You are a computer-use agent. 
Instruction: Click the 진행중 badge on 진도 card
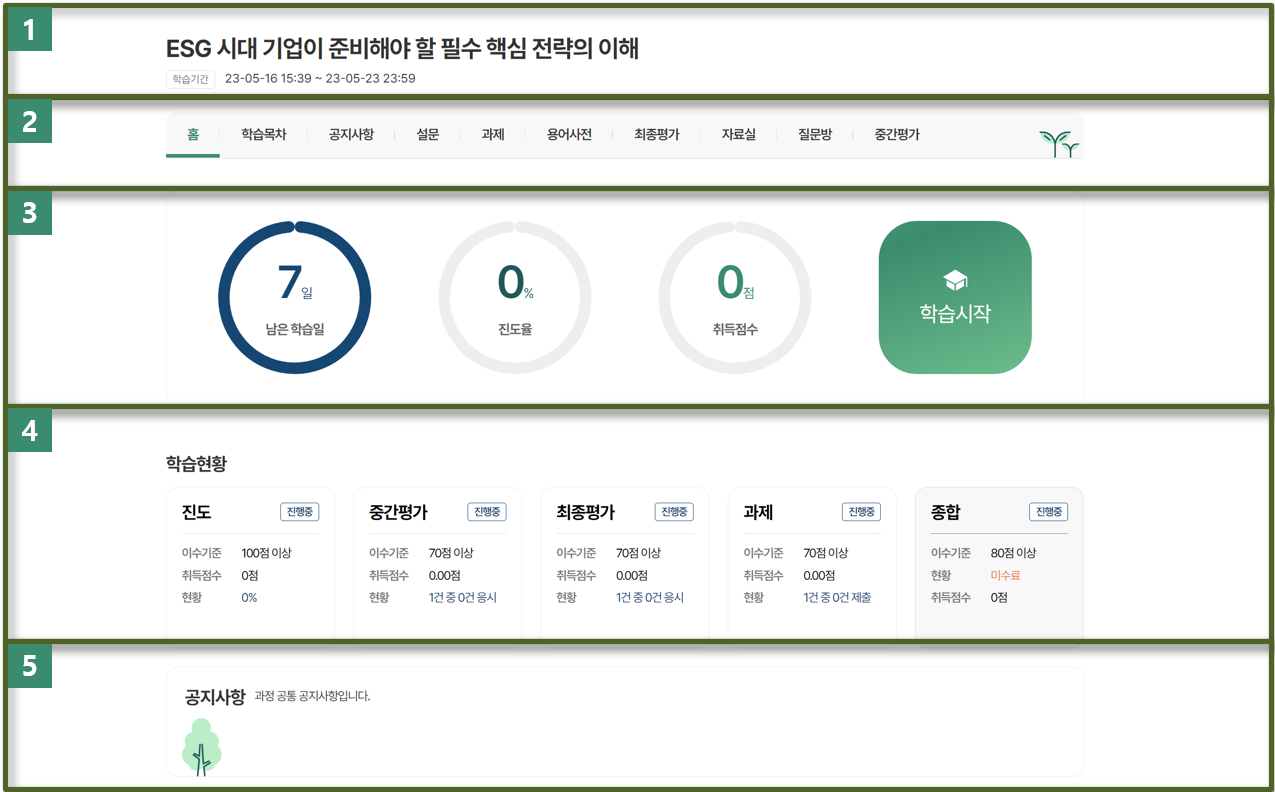coord(300,512)
